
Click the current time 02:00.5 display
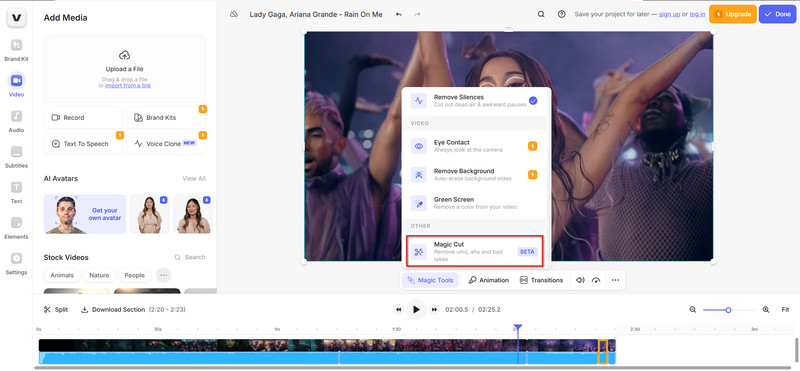click(x=457, y=310)
